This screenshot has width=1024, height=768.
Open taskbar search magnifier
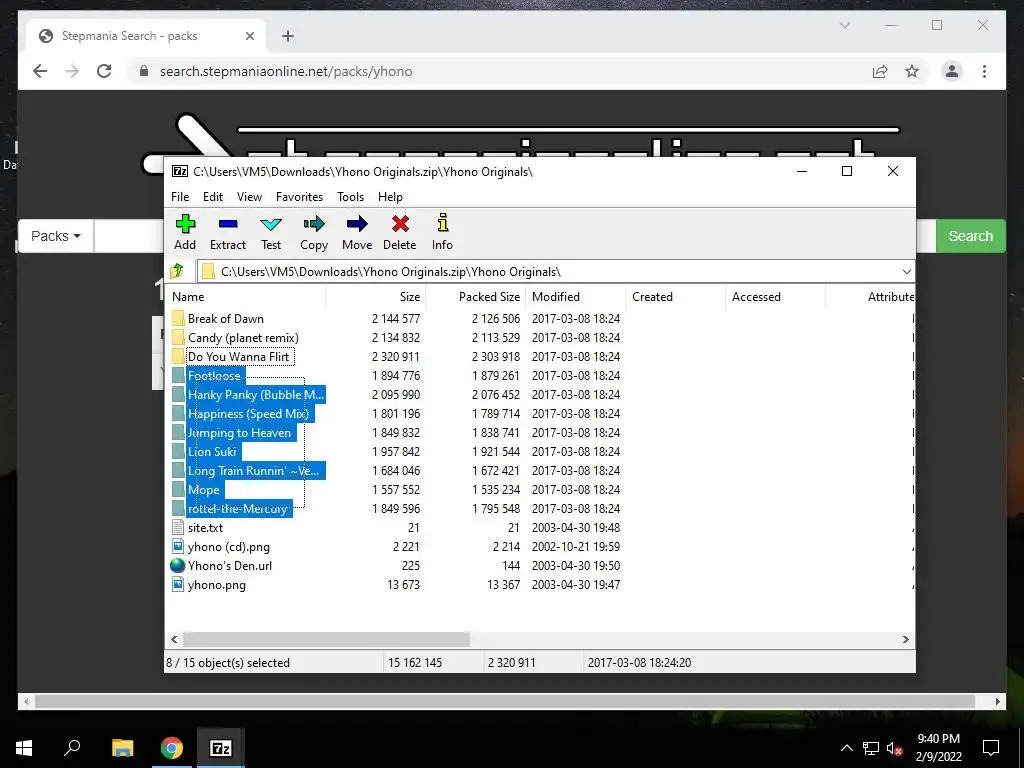click(72, 748)
